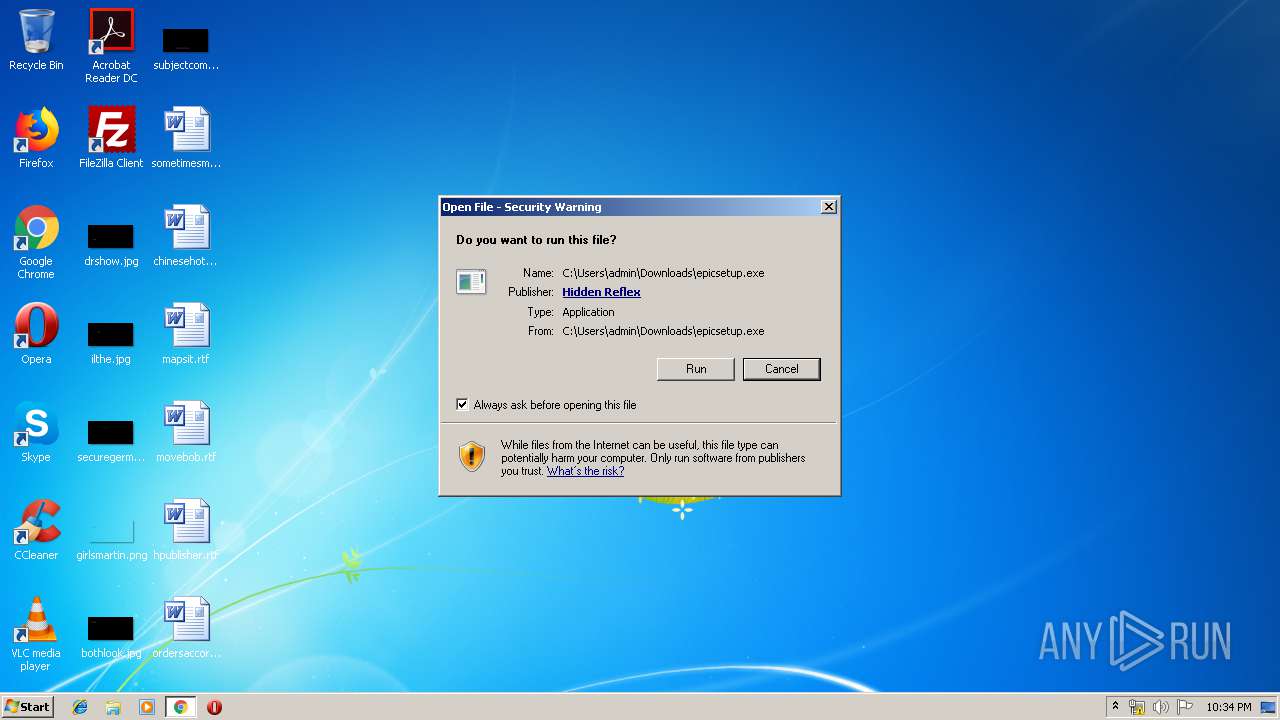Screen dimensions: 1280x720
Task: Click the volume tray icon
Action: click(x=1160, y=707)
